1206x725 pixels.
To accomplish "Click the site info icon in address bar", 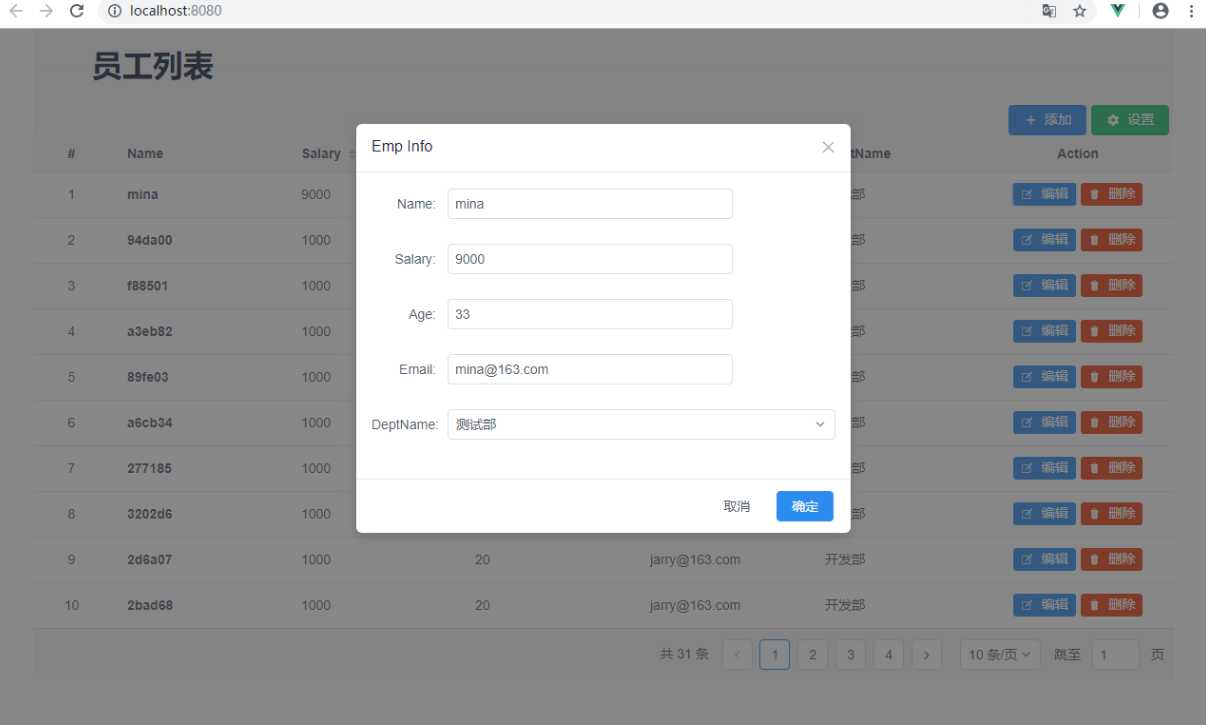I will coord(114,11).
